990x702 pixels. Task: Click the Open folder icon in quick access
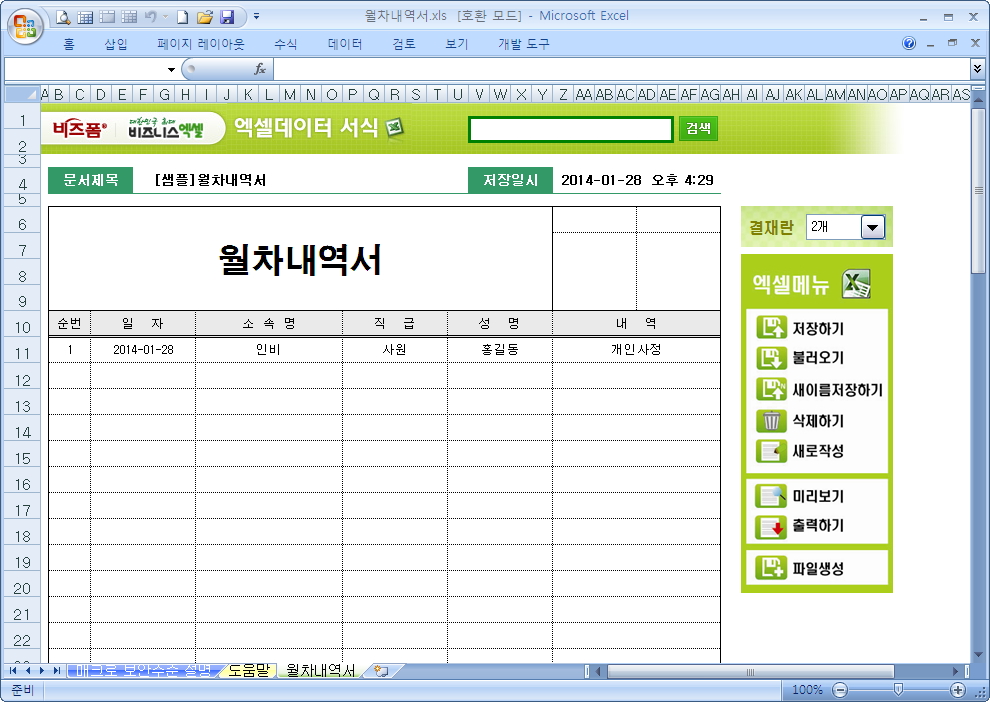(205, 17)
